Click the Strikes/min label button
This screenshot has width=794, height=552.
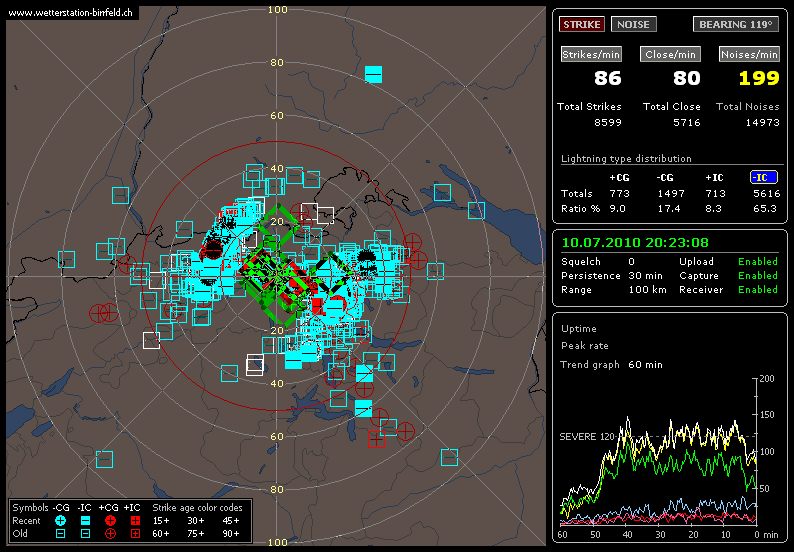point(588,54)
